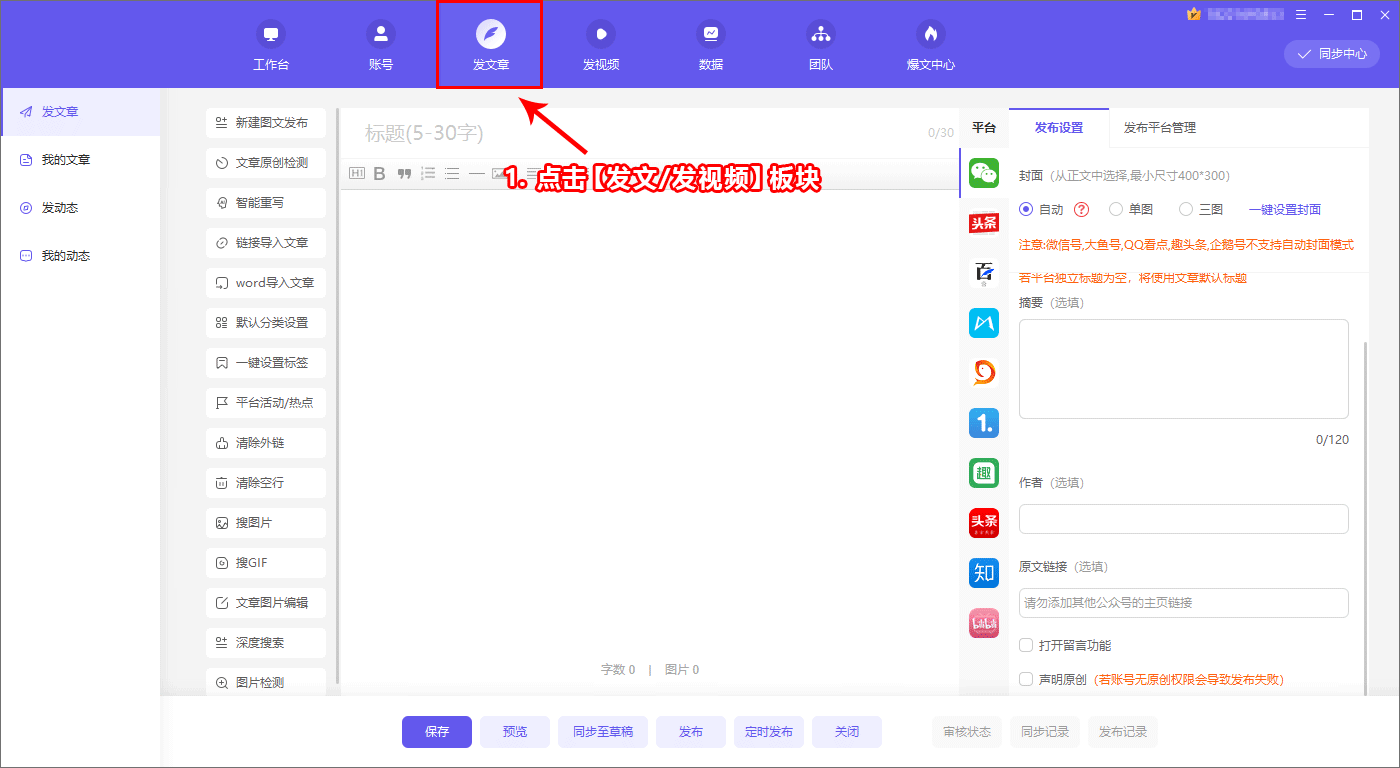Select the Zhihu platform icon
Viewport: 1400px width, 768px height.
tap(984, 573)
